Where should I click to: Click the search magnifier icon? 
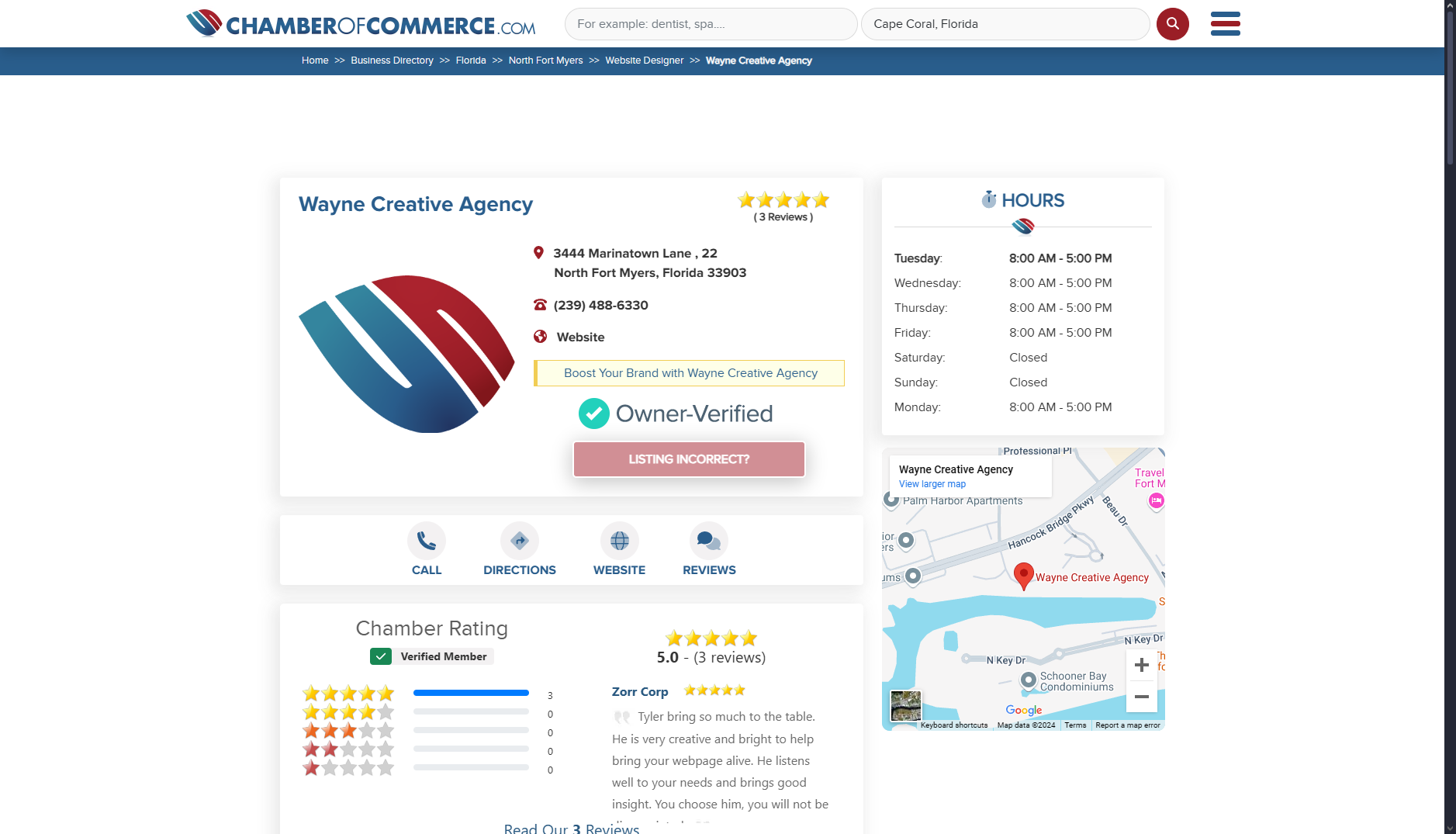1172,24
